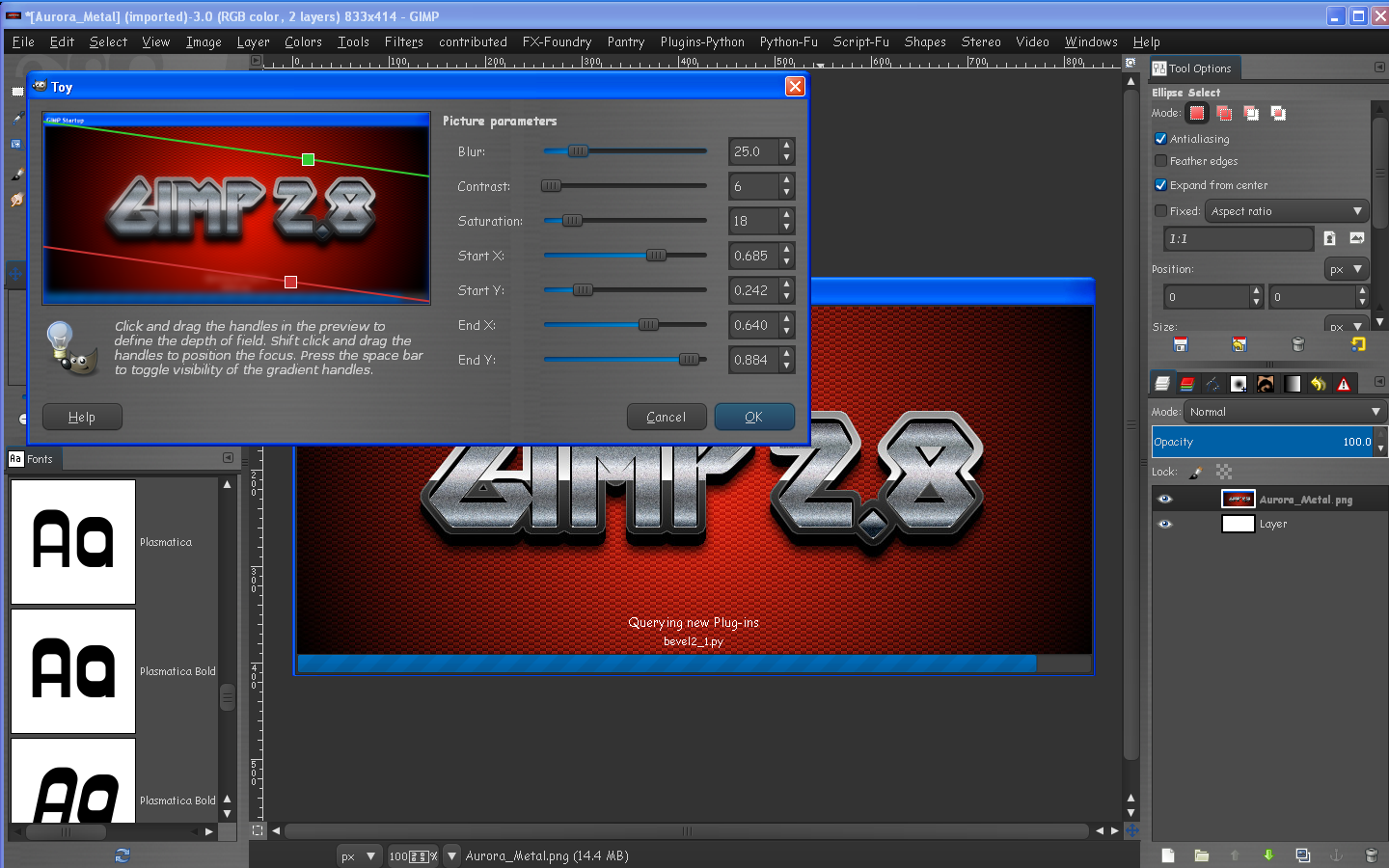
Task: Open the Channels tab
Action: point(1187,384)
